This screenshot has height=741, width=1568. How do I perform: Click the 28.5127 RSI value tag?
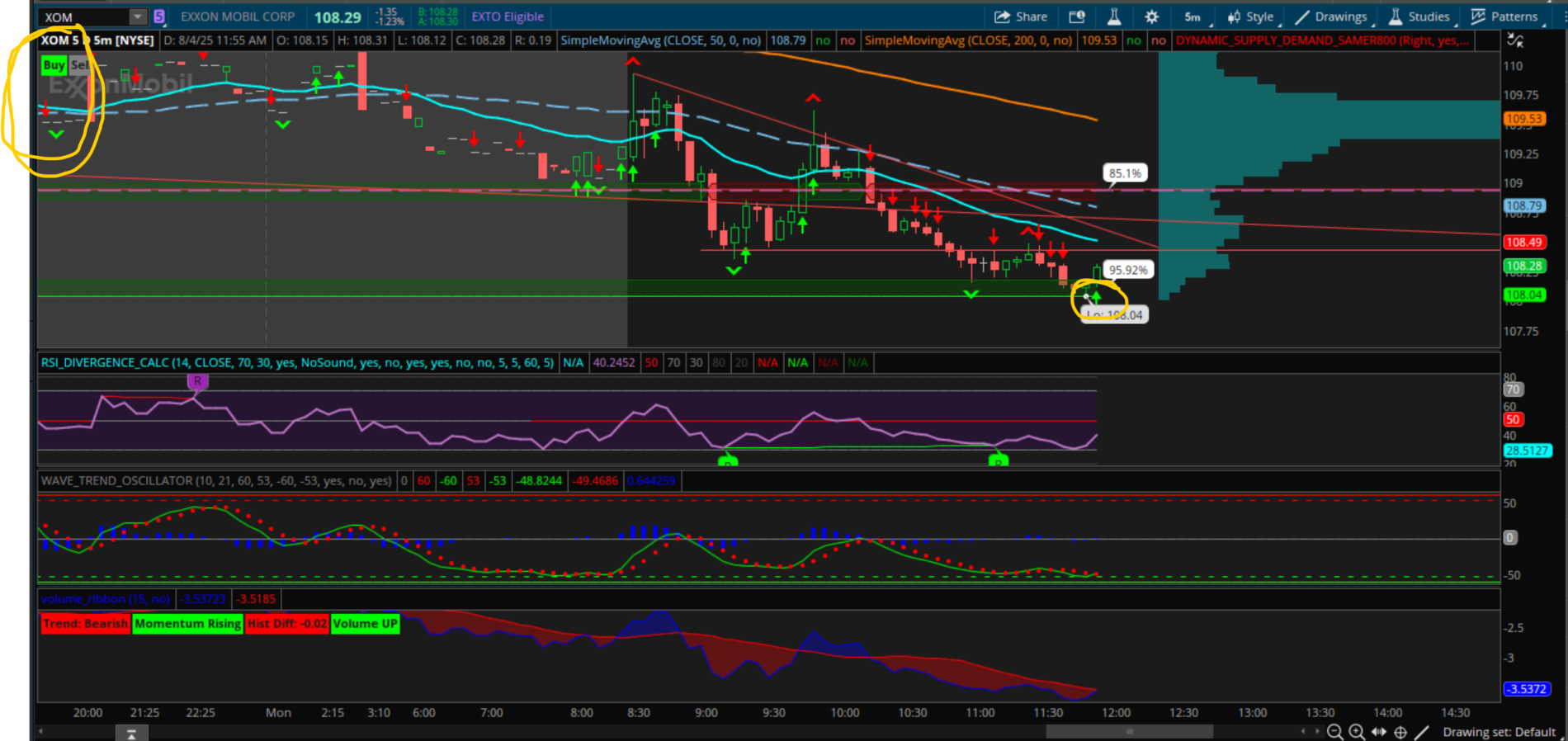click(1527, 451)
